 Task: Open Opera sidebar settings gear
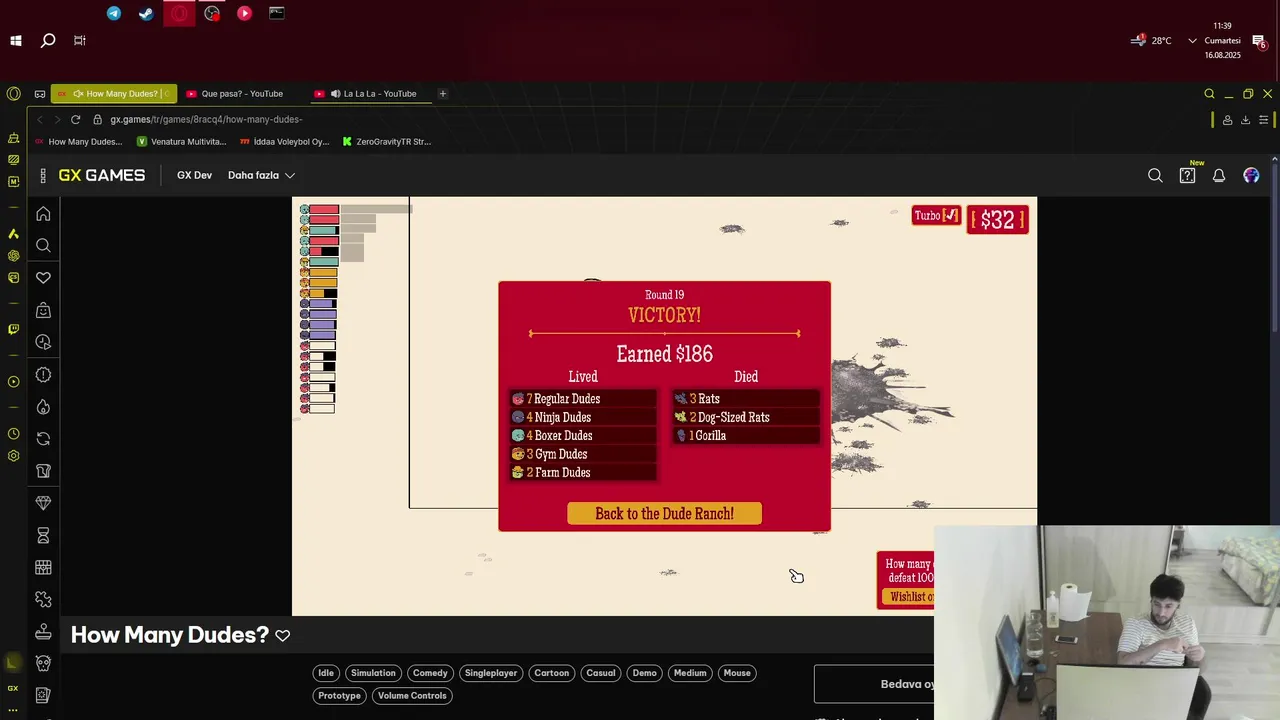(x=13, y=456)
